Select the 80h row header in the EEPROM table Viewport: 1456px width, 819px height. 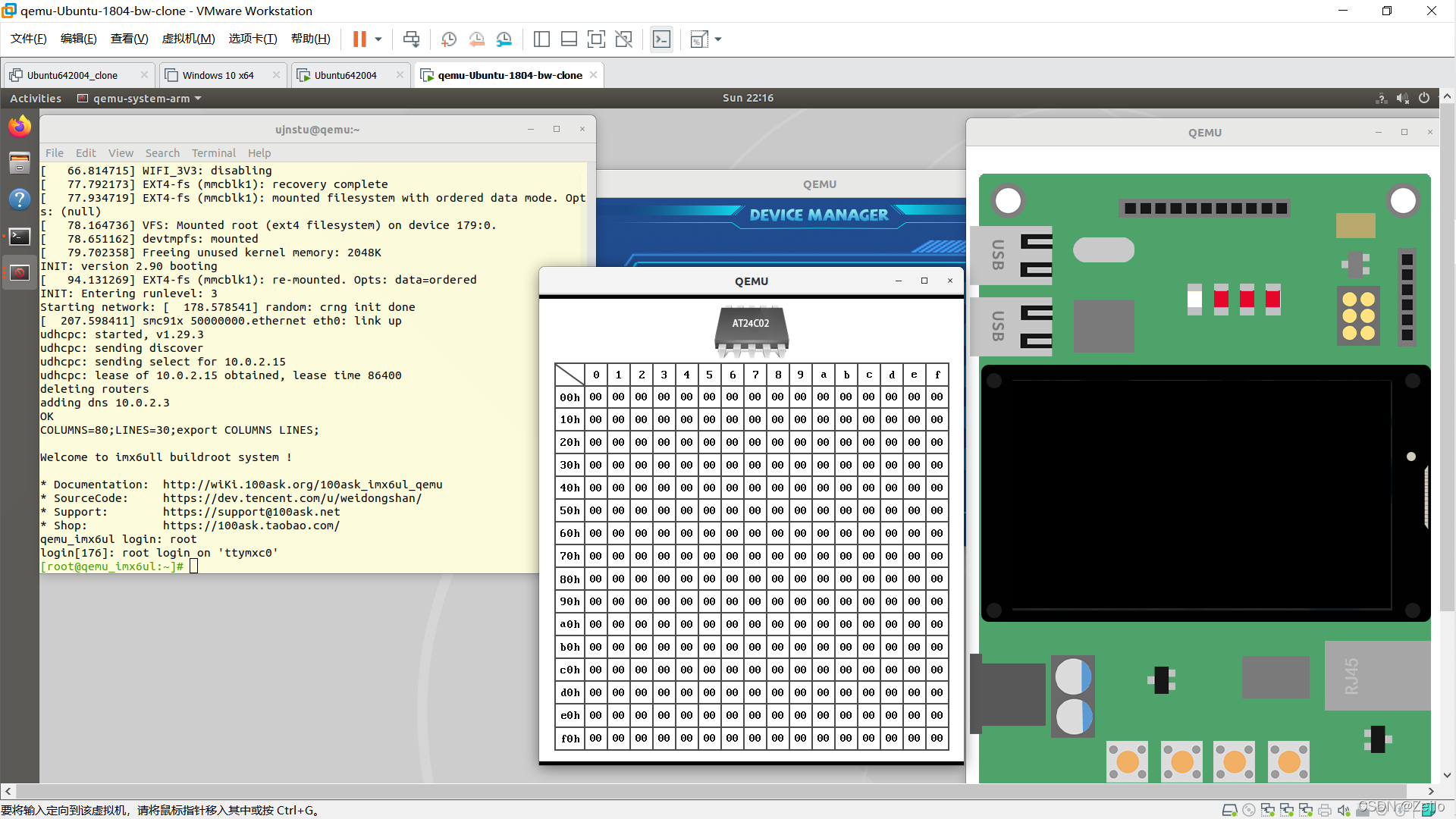click(570, 579)
